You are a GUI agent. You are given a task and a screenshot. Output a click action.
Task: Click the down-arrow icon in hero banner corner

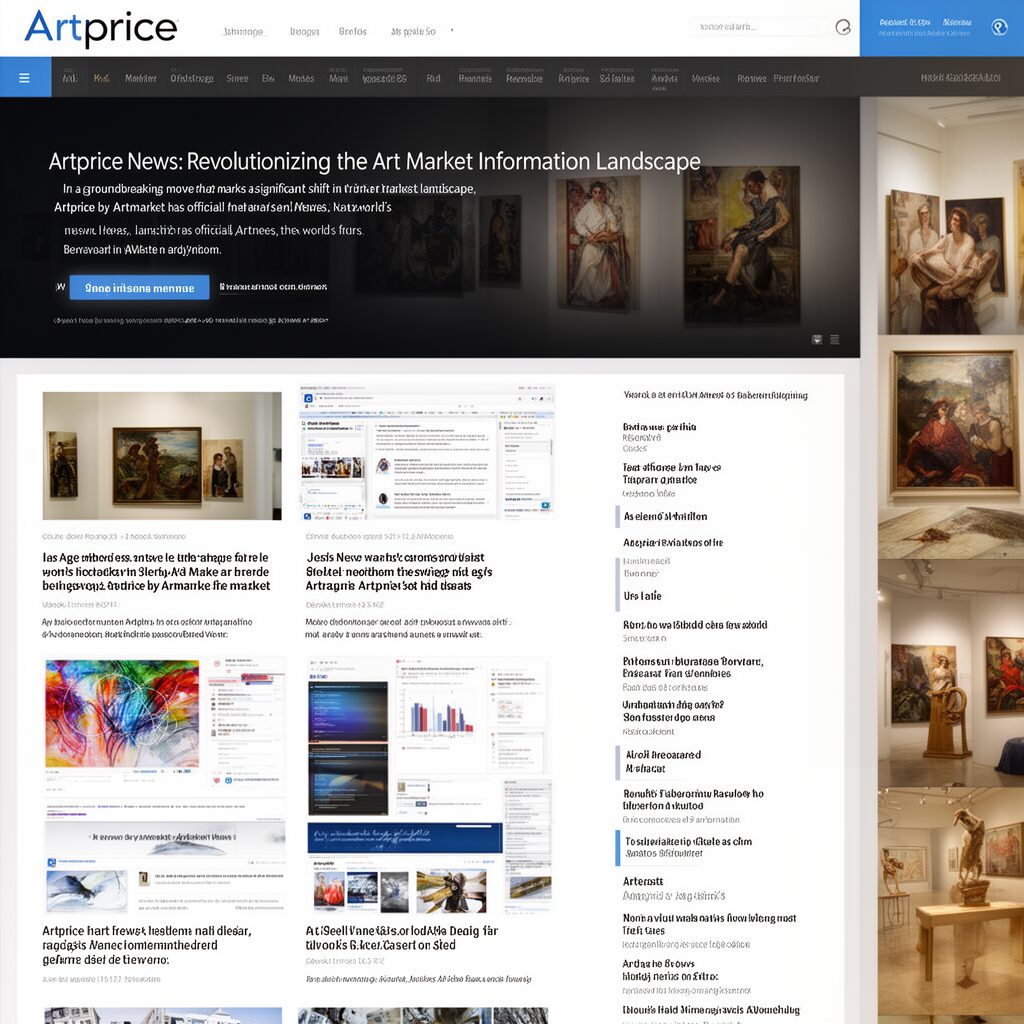click(x=817, y=340)
